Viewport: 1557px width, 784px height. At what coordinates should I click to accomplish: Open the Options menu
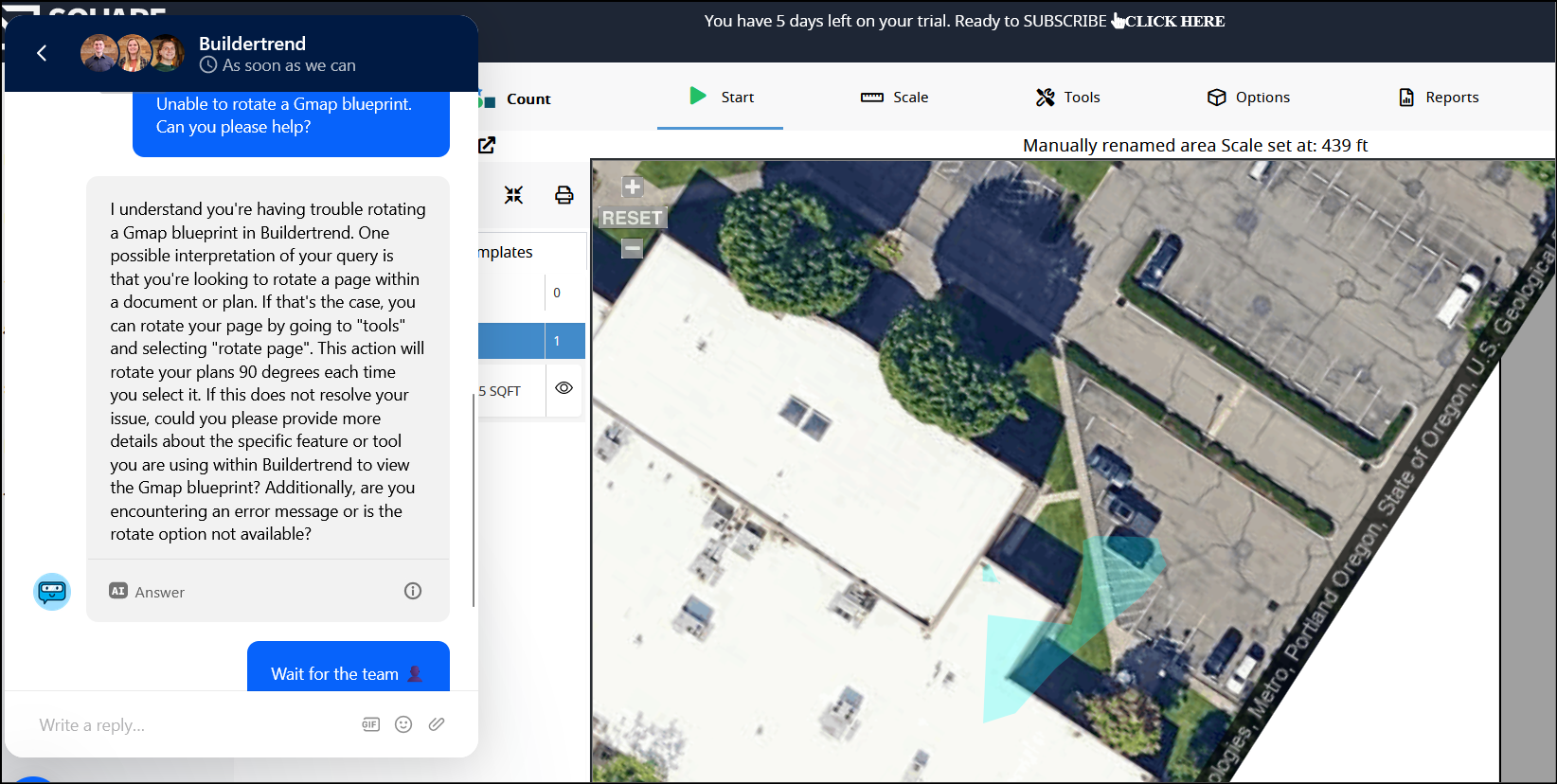tap(1248, 97)
